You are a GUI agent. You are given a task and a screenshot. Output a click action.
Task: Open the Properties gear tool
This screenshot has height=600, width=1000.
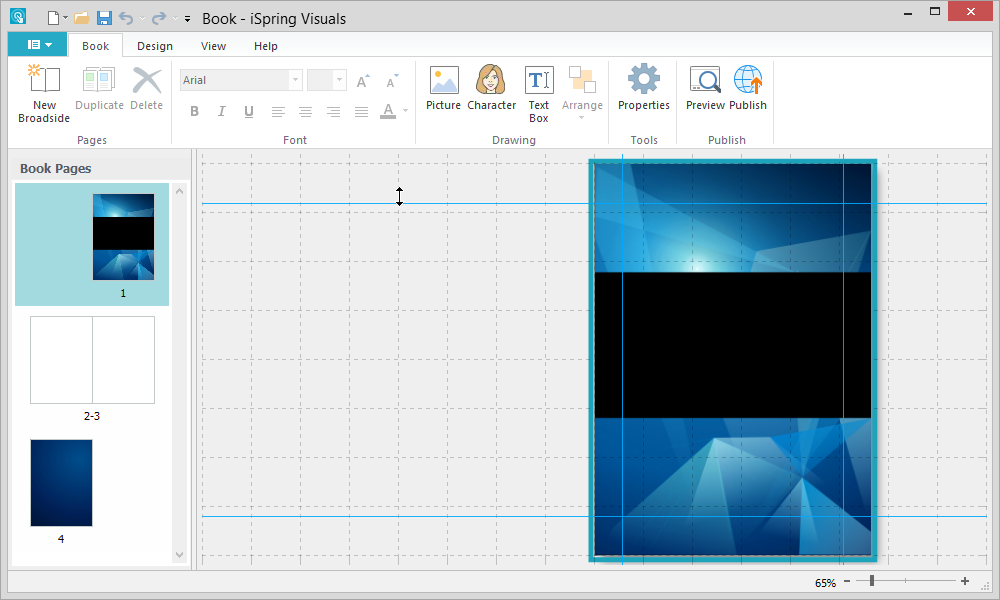(x=643, y=81)
